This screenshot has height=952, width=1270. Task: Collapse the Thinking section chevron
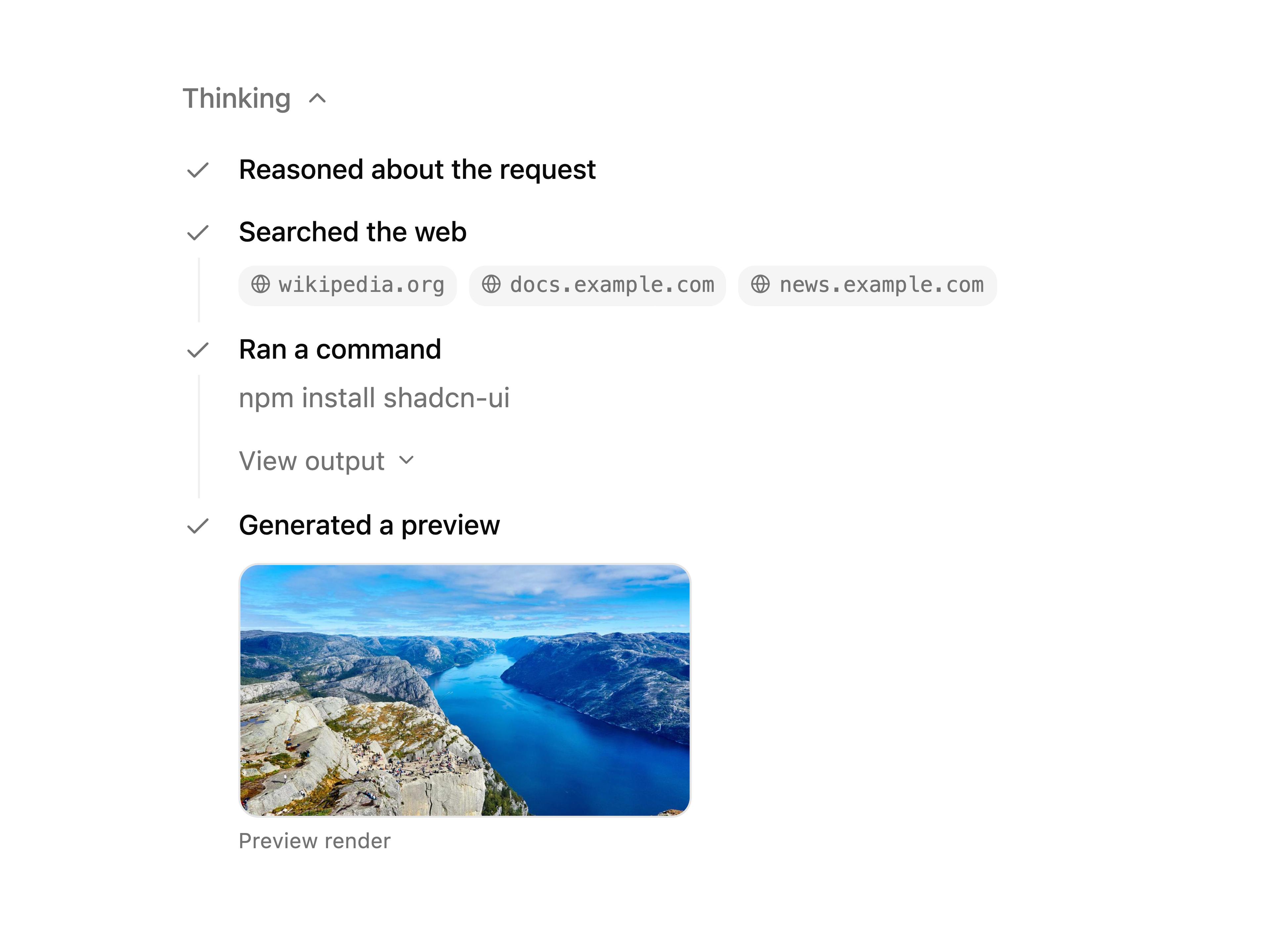[x=317, y=99]
